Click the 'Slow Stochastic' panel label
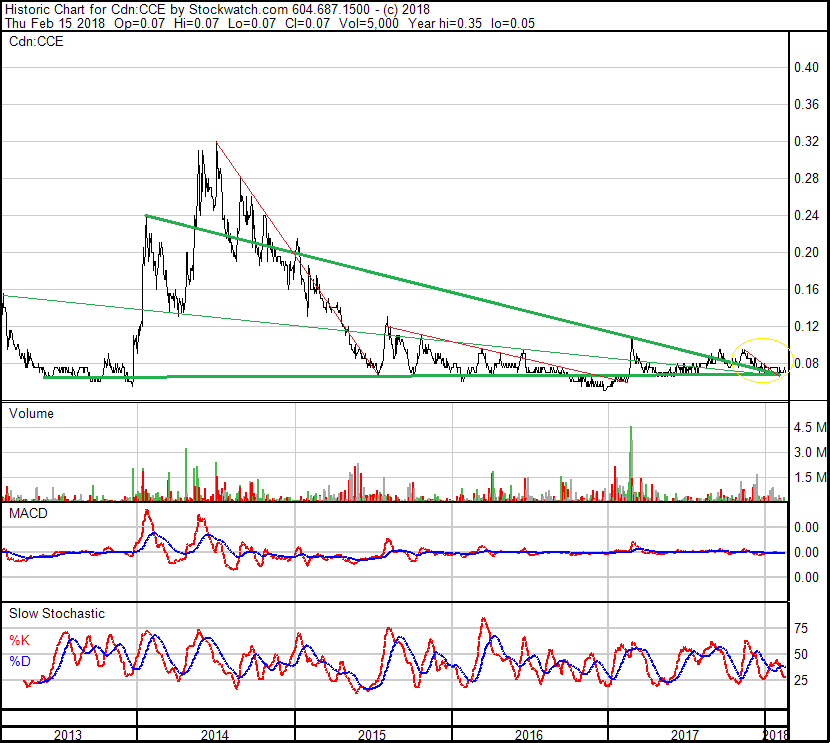The image size is (830, 743). 57,613
